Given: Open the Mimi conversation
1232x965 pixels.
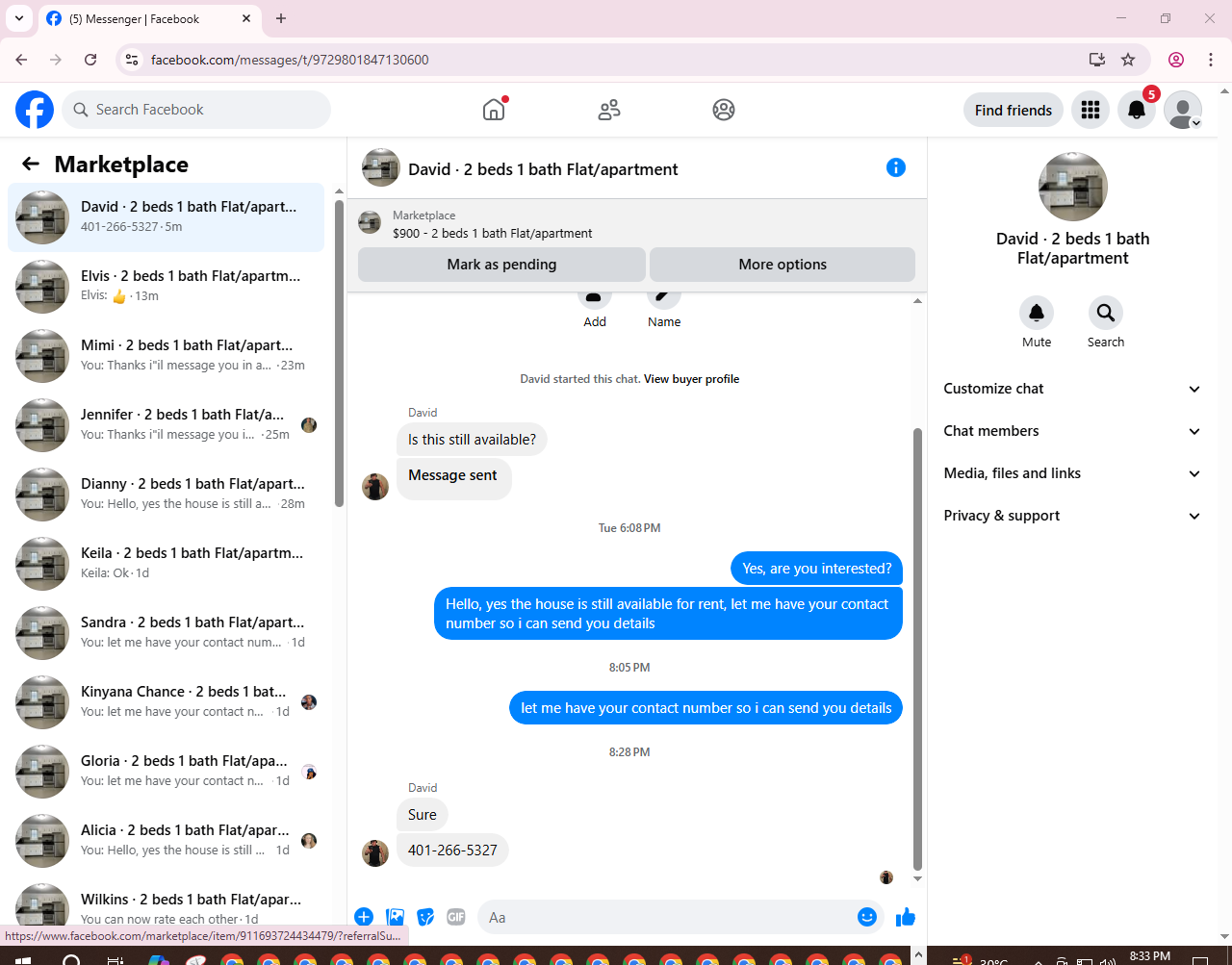Looking at the screenshot, I should point(167,355).
